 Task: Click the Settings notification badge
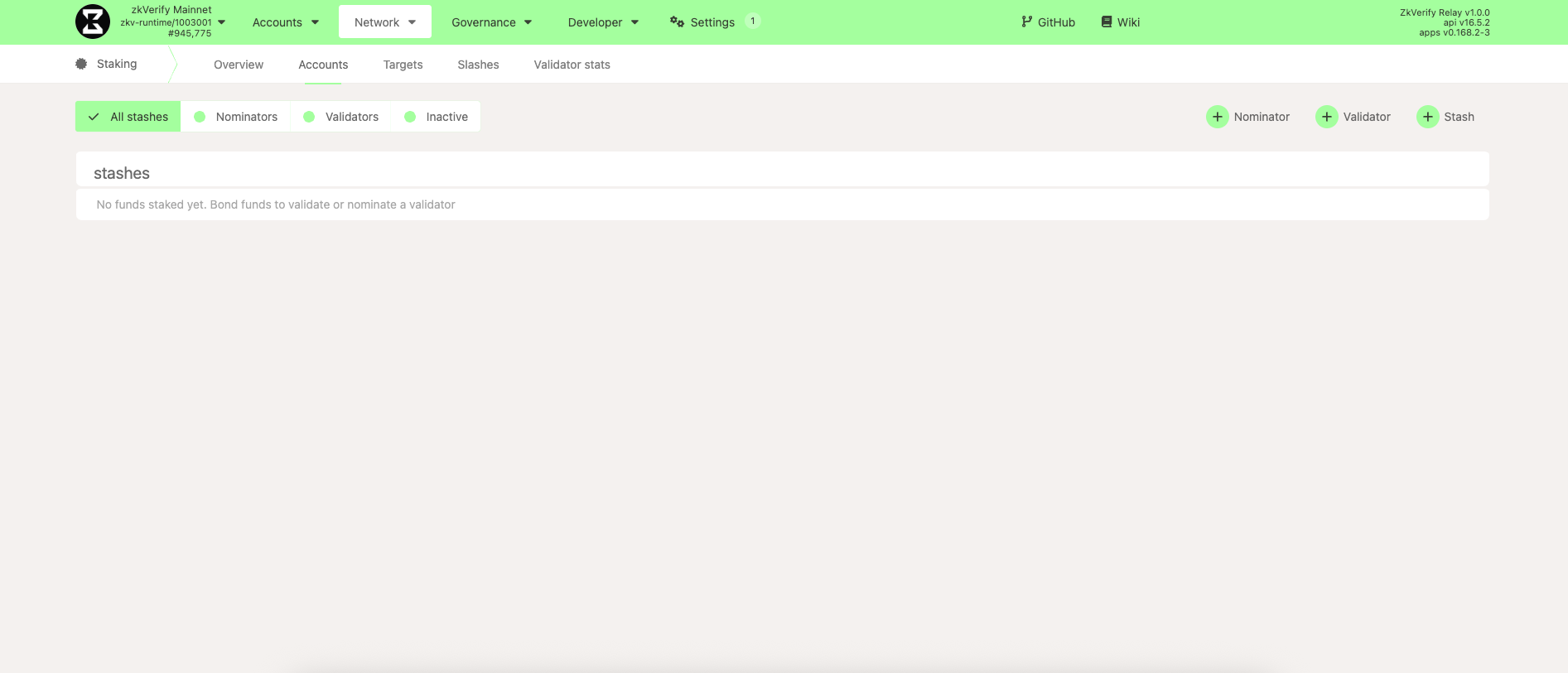[x=752, y=22]
